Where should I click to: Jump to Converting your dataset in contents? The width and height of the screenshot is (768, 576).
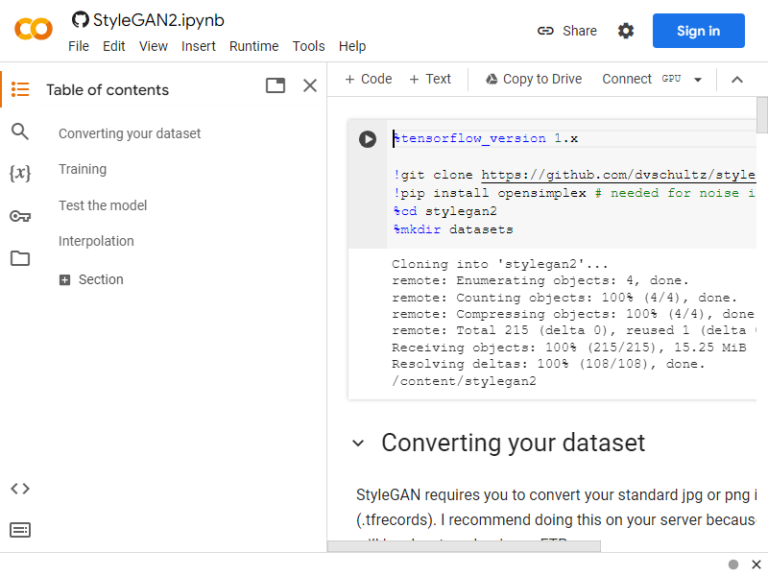(x=129, y=133)
